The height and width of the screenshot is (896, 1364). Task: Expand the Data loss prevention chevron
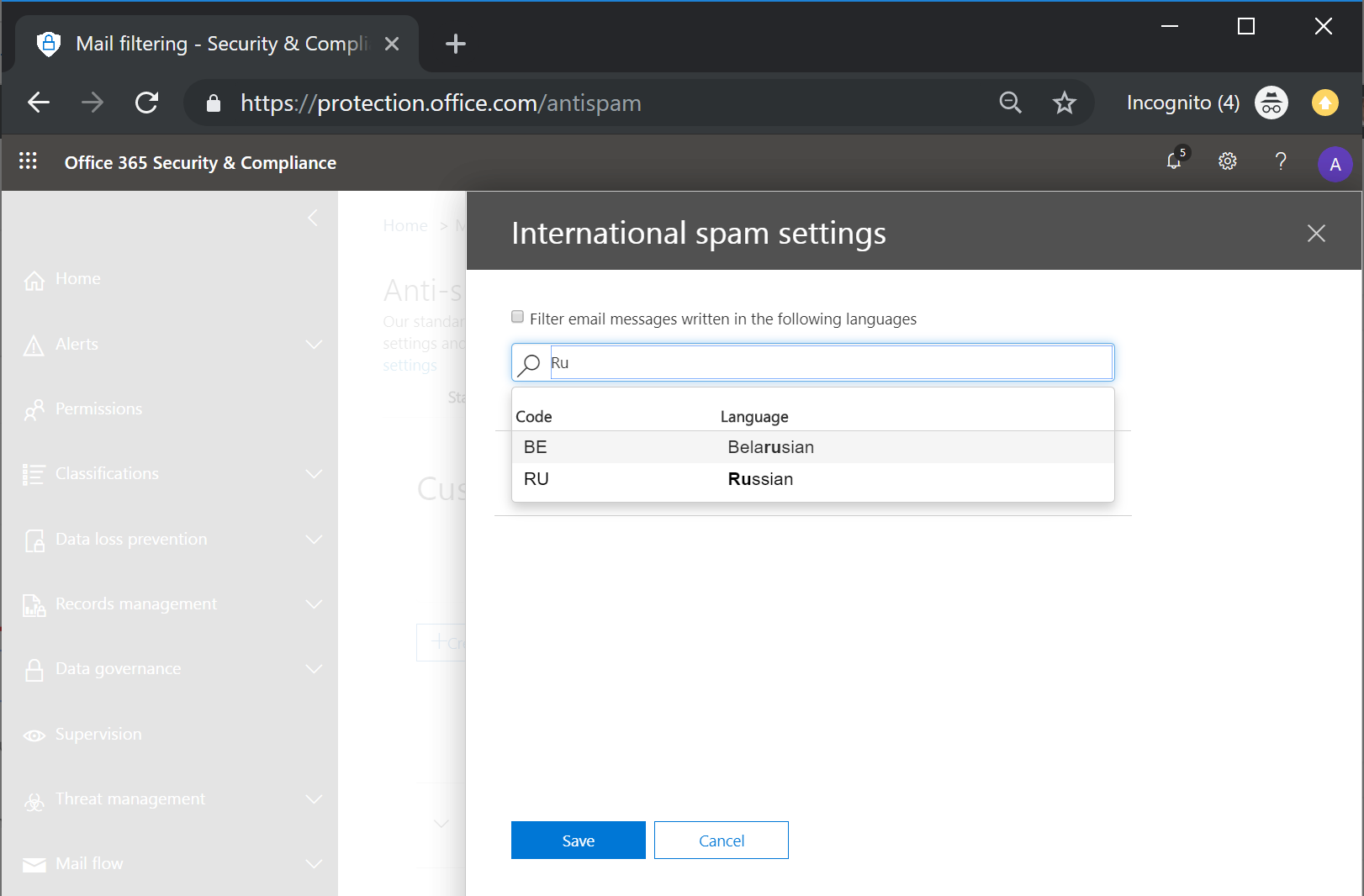point(314,539)
